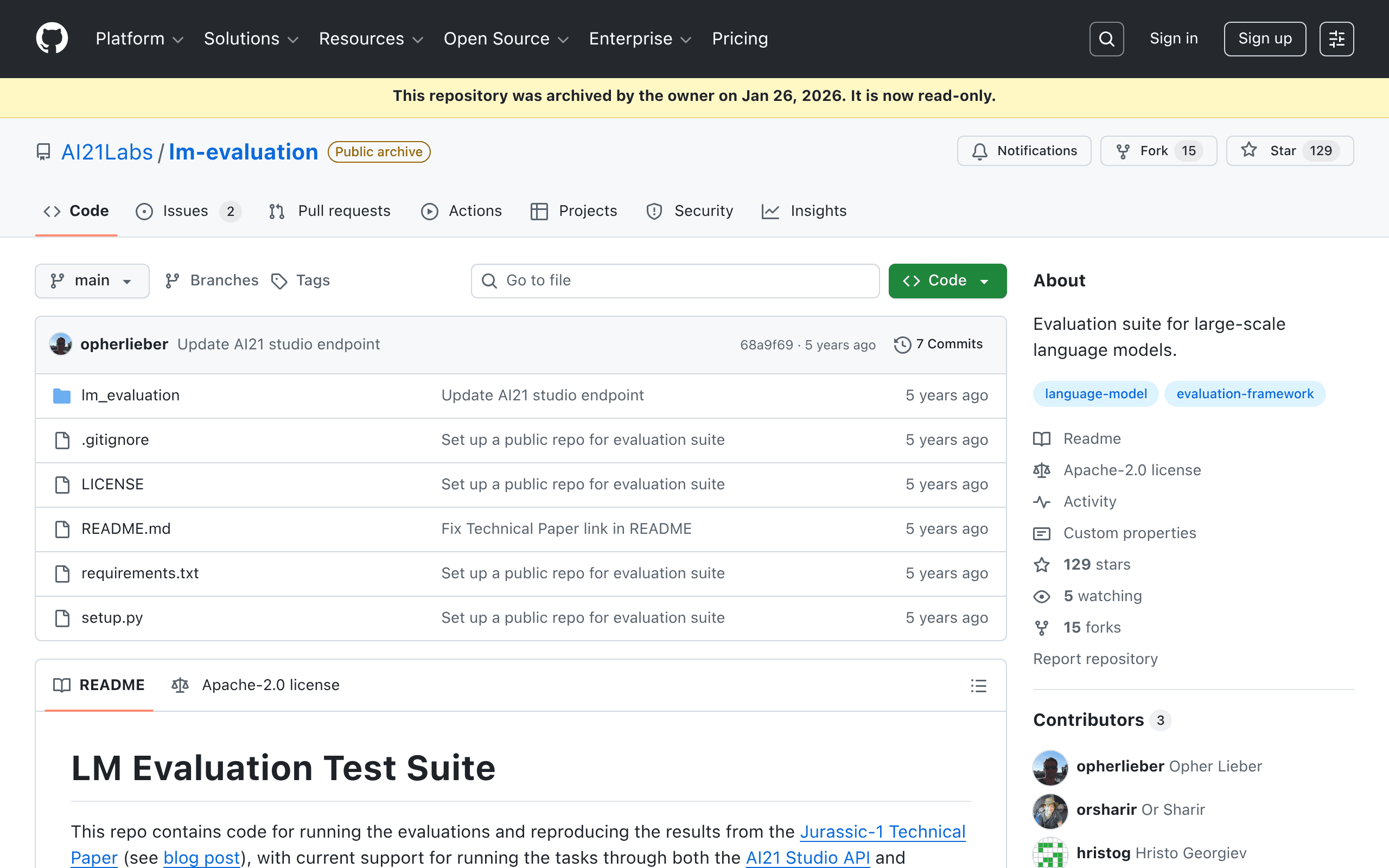The width and height of the screenshot is (1389, 868).
Task: Select the README tab
Action: [x=99, y=685]
